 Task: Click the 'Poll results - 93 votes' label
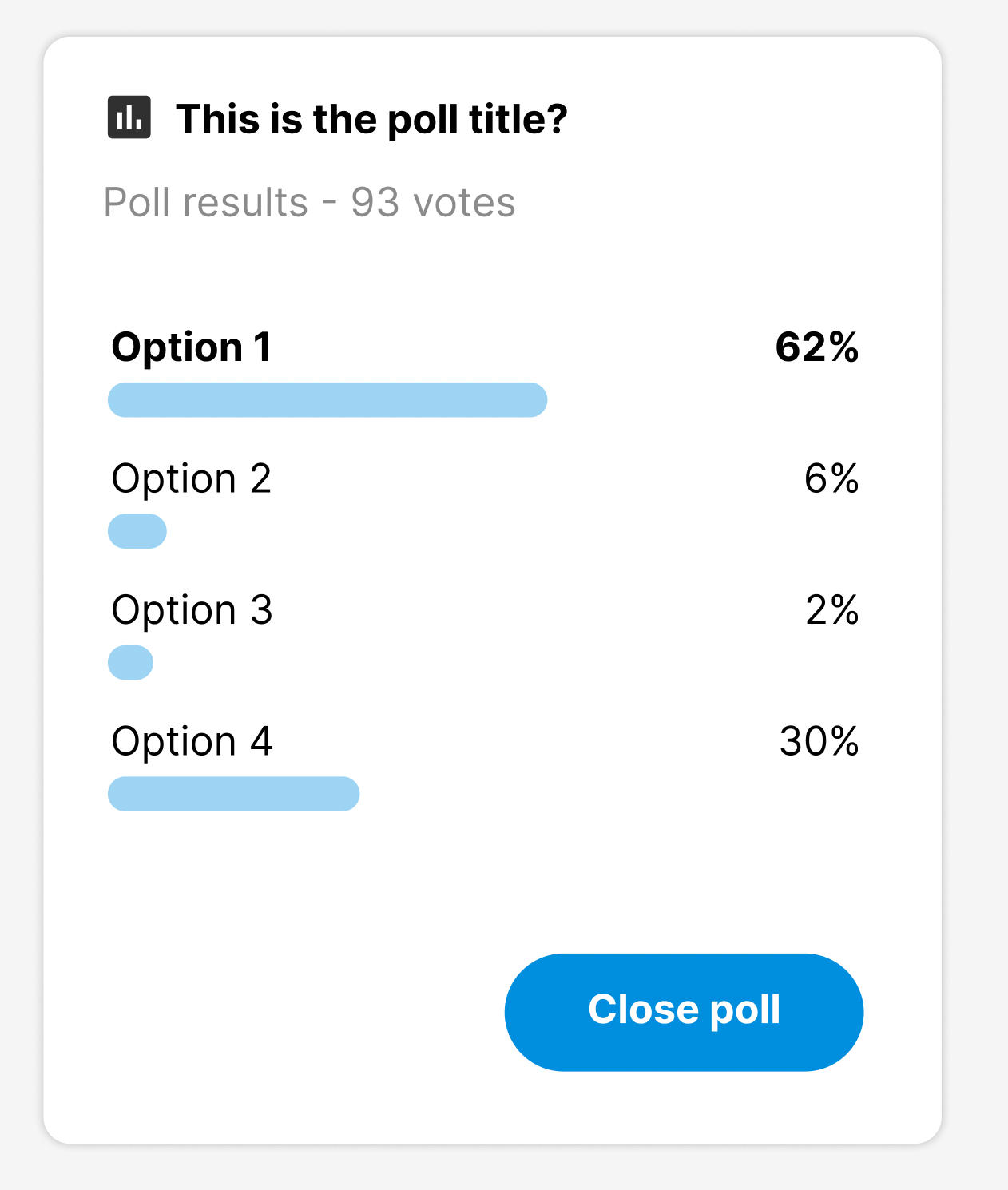pos(309,203)
